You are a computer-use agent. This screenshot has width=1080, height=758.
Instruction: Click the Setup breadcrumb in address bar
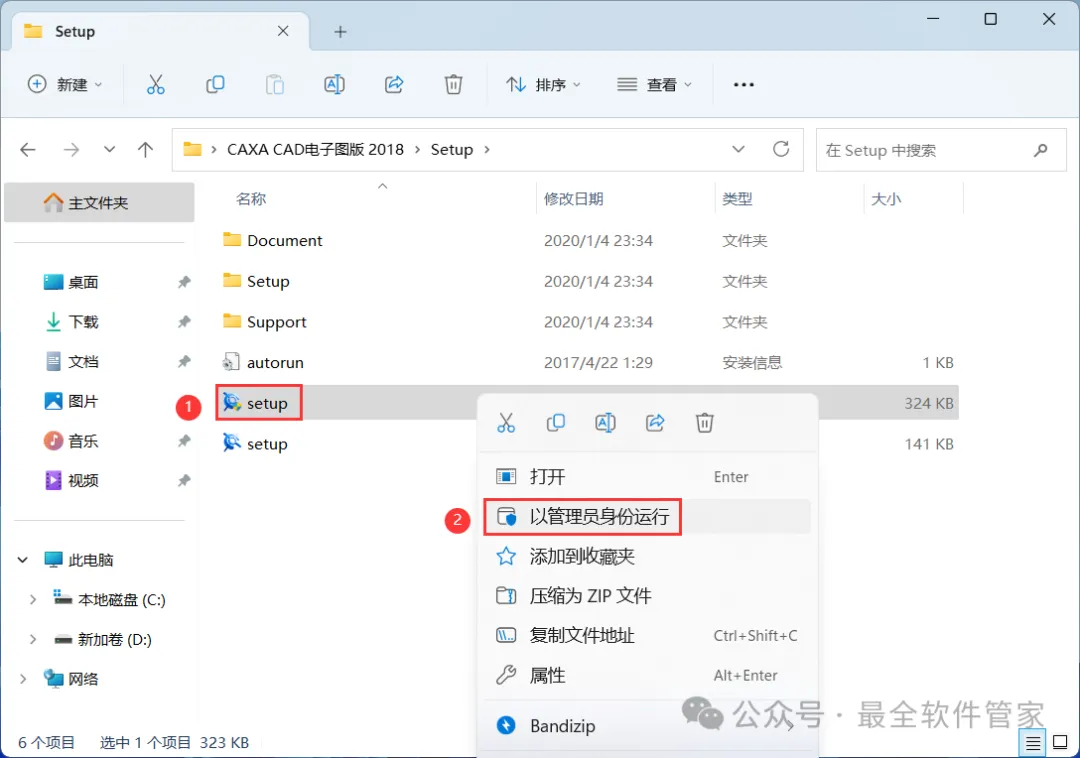pyautogui.click(x=452, y=149)
